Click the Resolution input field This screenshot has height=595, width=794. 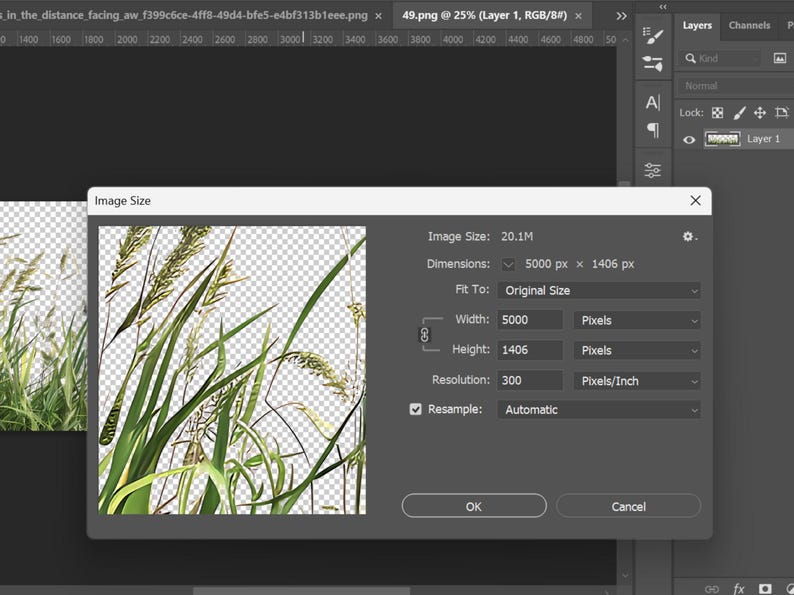[530, 380]
